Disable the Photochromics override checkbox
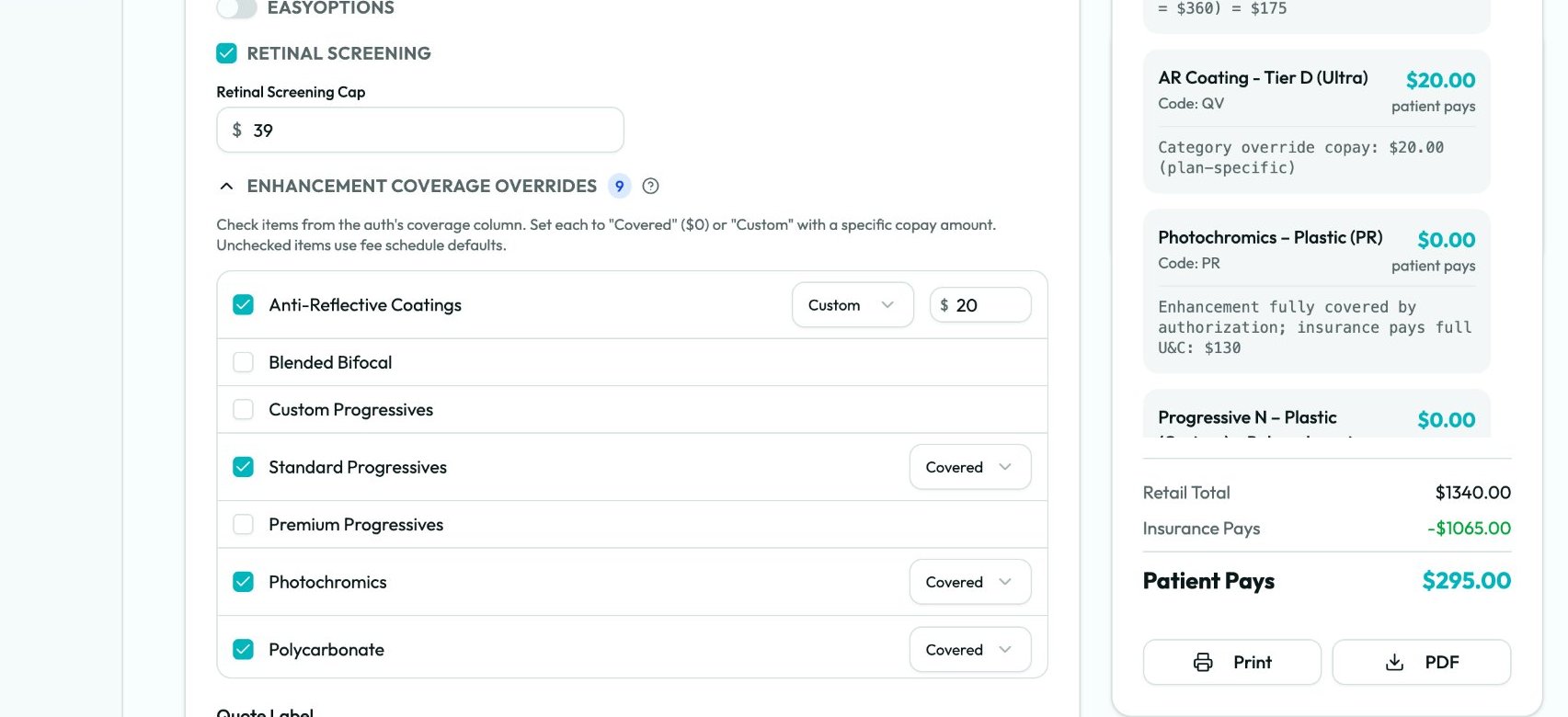Viewport: 1568px width, 717px height. [x=243, y=581]
